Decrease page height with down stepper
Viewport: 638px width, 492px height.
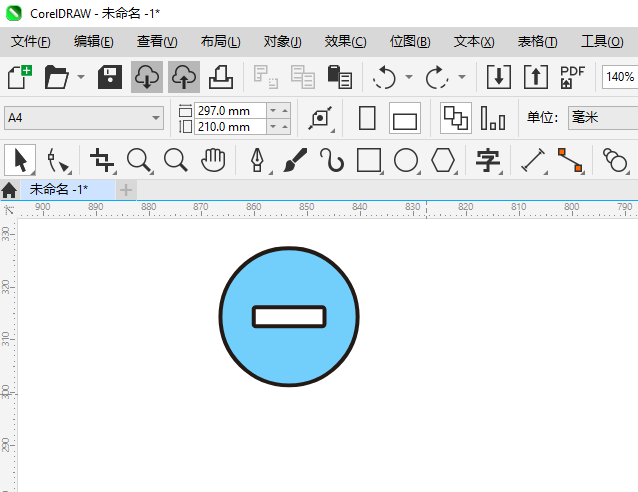(273, 127)
